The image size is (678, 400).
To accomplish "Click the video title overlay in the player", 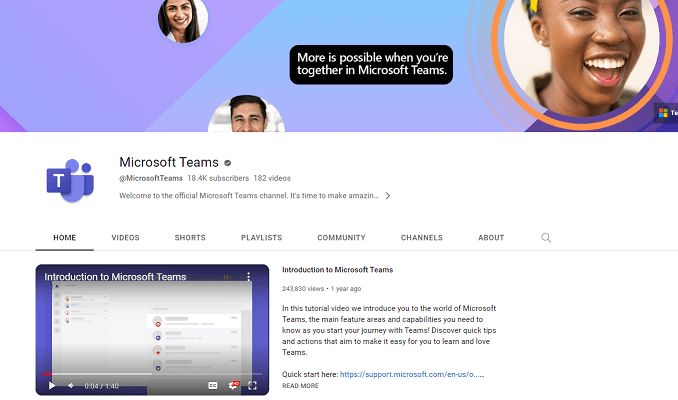I will 115,277.
